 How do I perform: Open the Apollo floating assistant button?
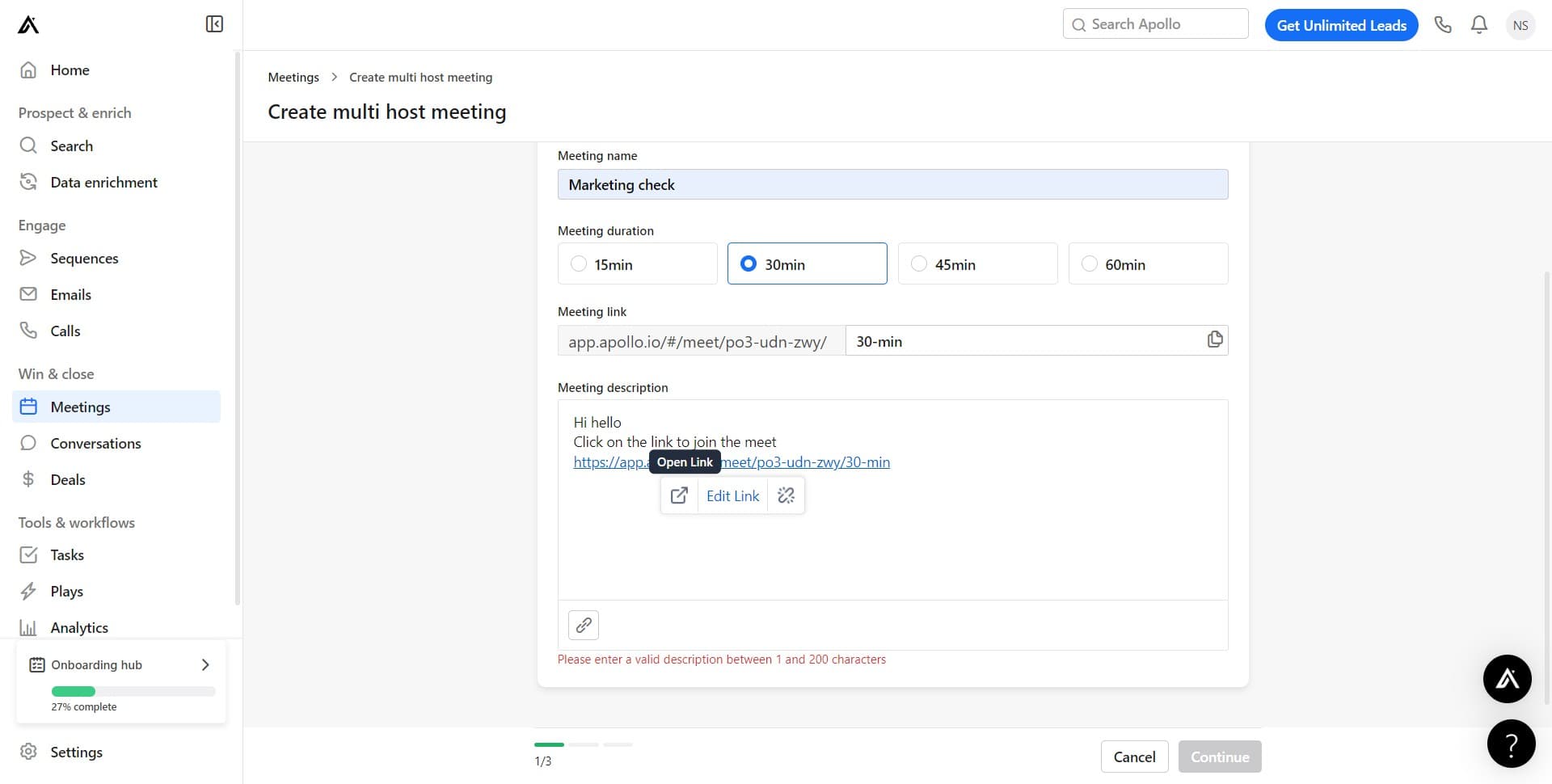(1507, 679)
